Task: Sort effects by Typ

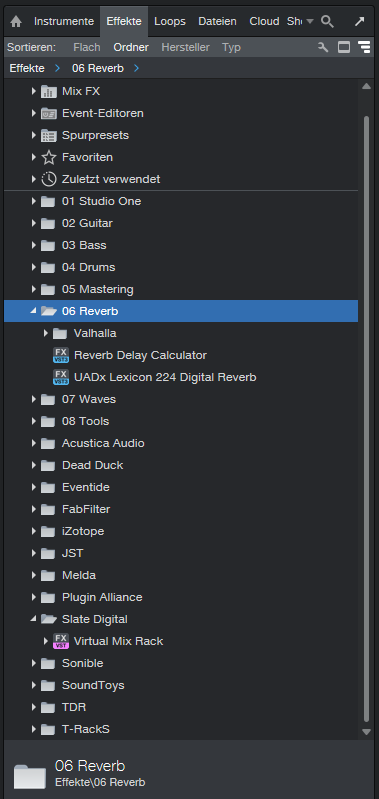Action: point(231,47)
